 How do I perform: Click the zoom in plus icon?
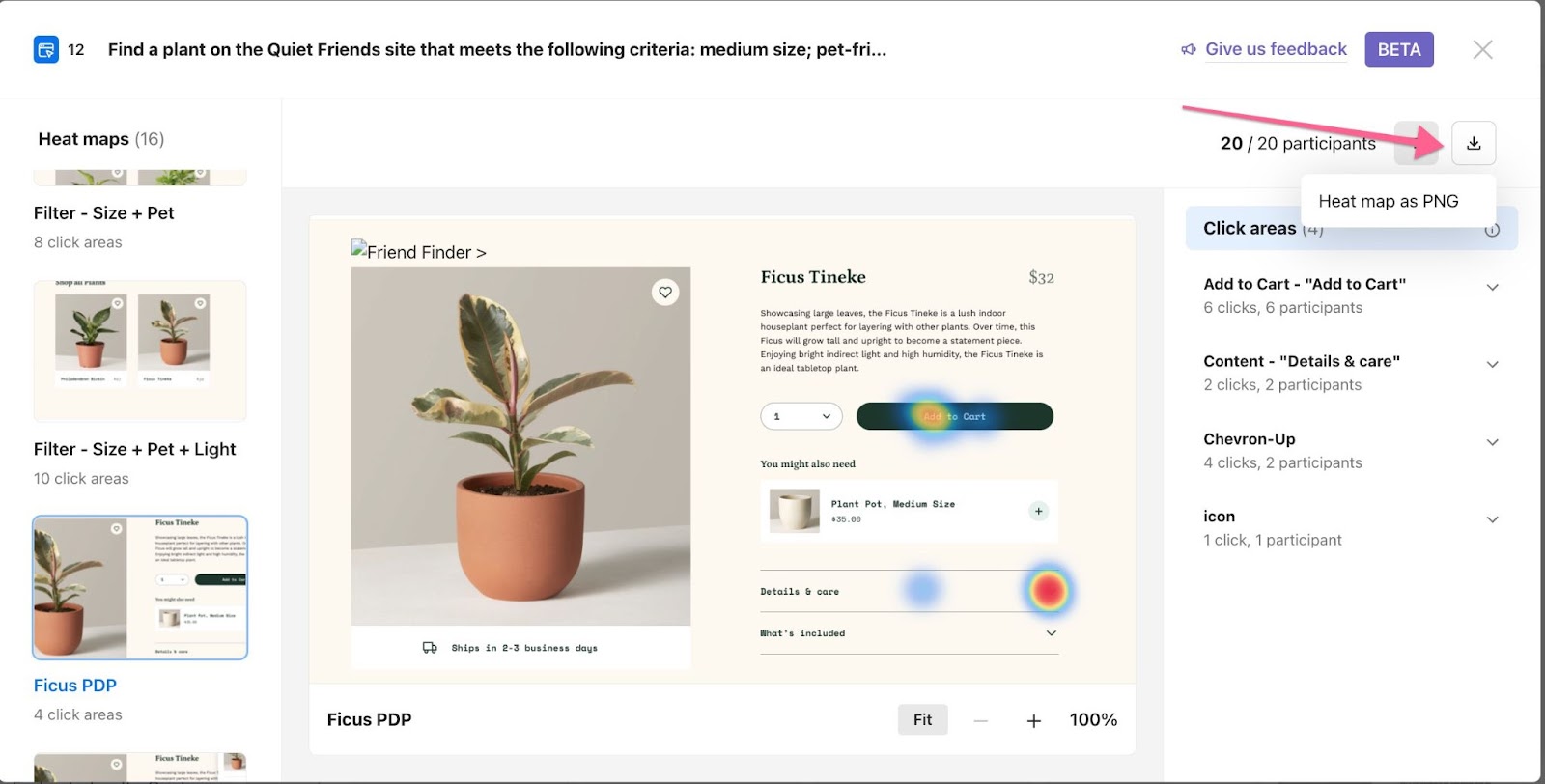point(1033,720)
